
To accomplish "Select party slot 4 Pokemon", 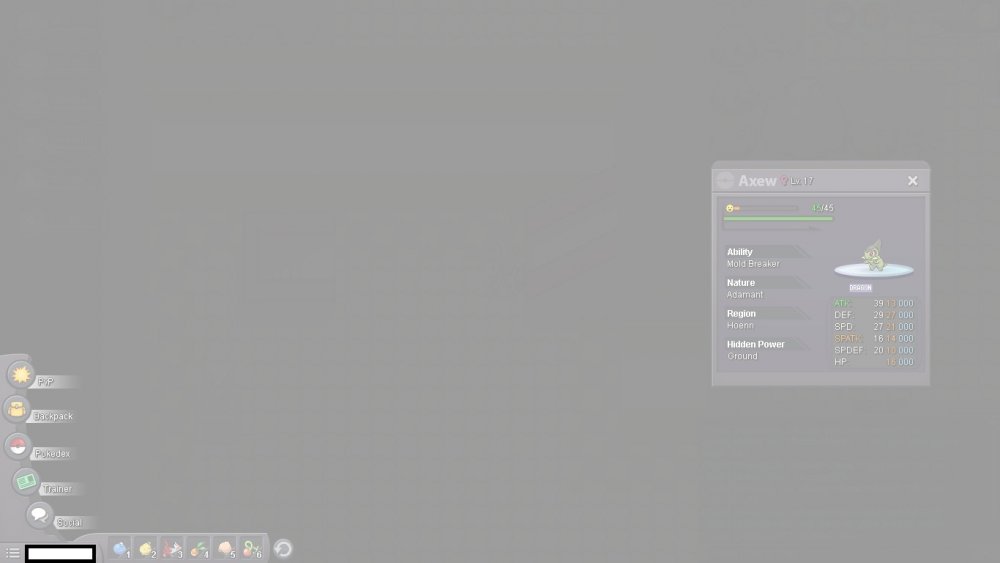I will [199, 548].
